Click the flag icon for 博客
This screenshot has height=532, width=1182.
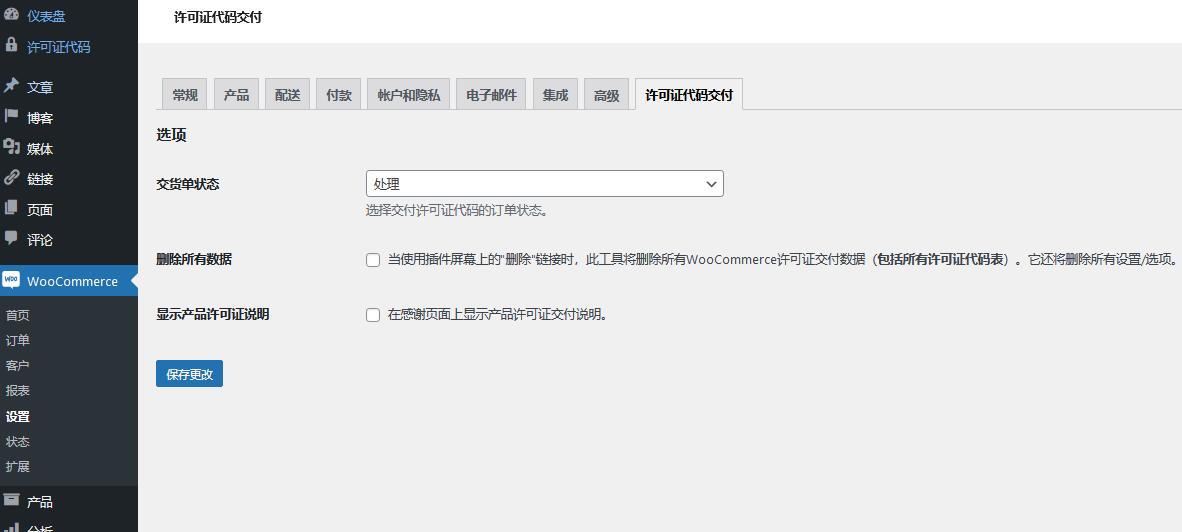click(11, 117)
